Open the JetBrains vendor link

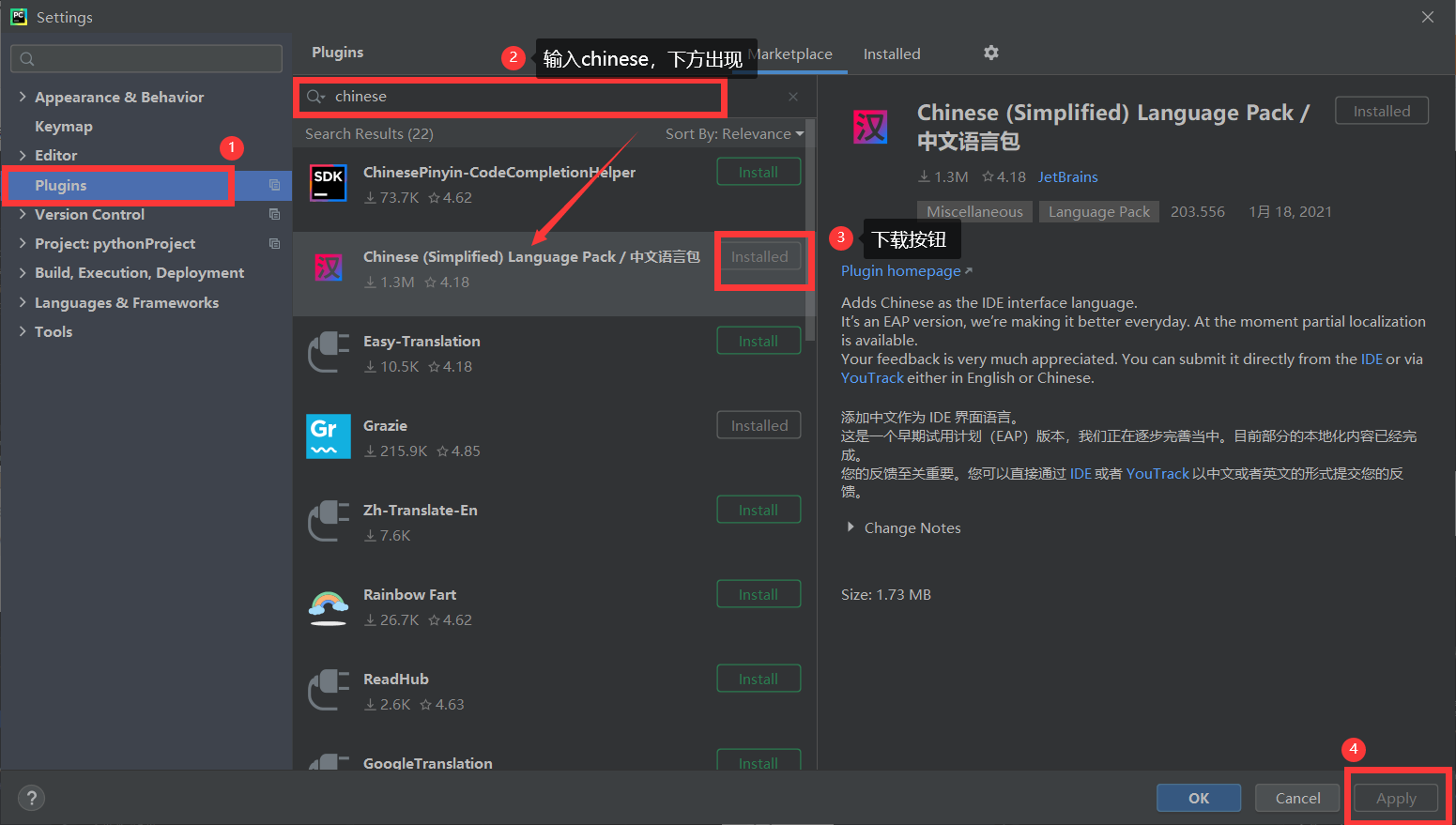[1067, 176]
